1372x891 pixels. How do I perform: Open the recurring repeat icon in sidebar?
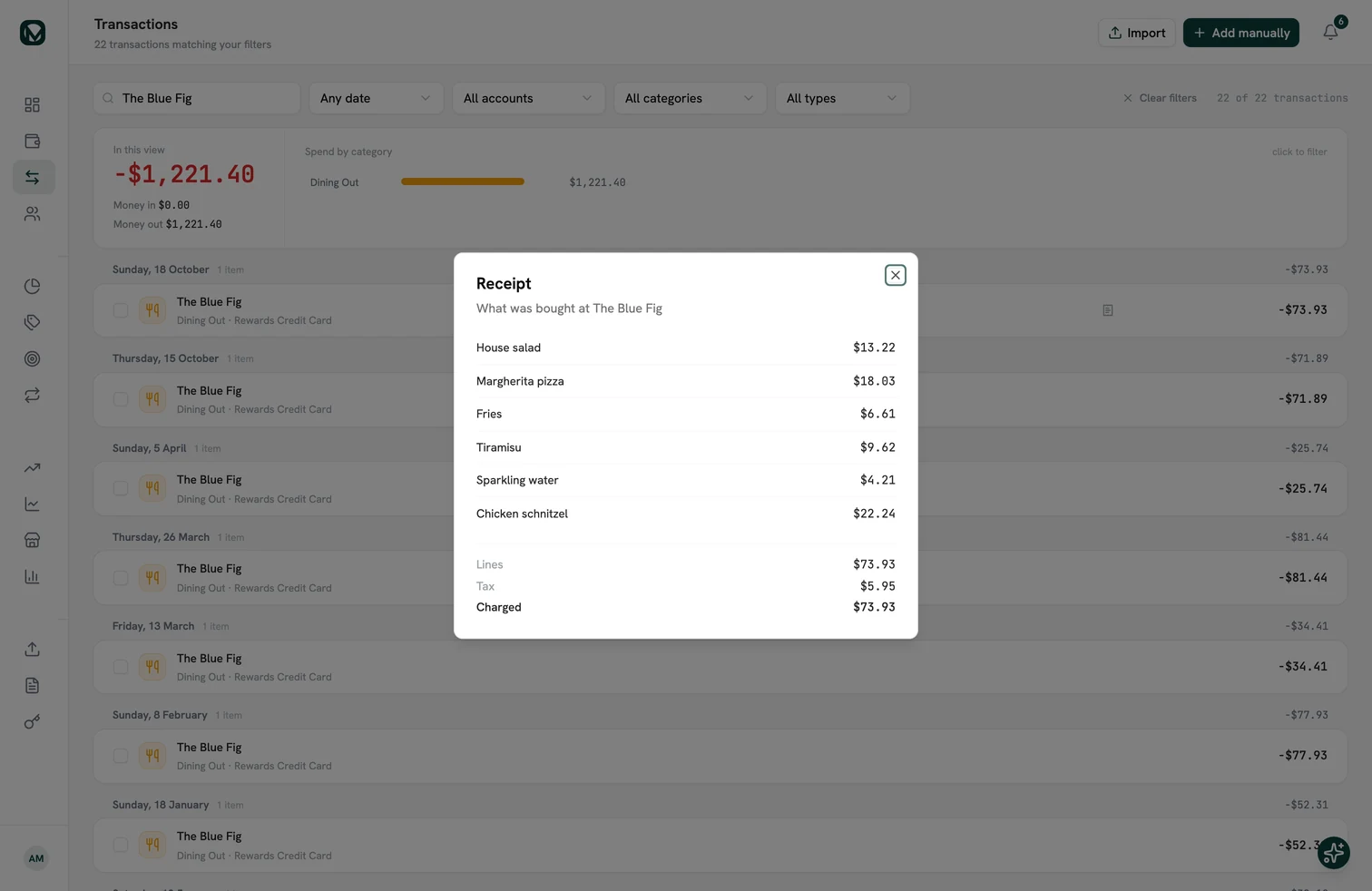click(x=33, y=396)
